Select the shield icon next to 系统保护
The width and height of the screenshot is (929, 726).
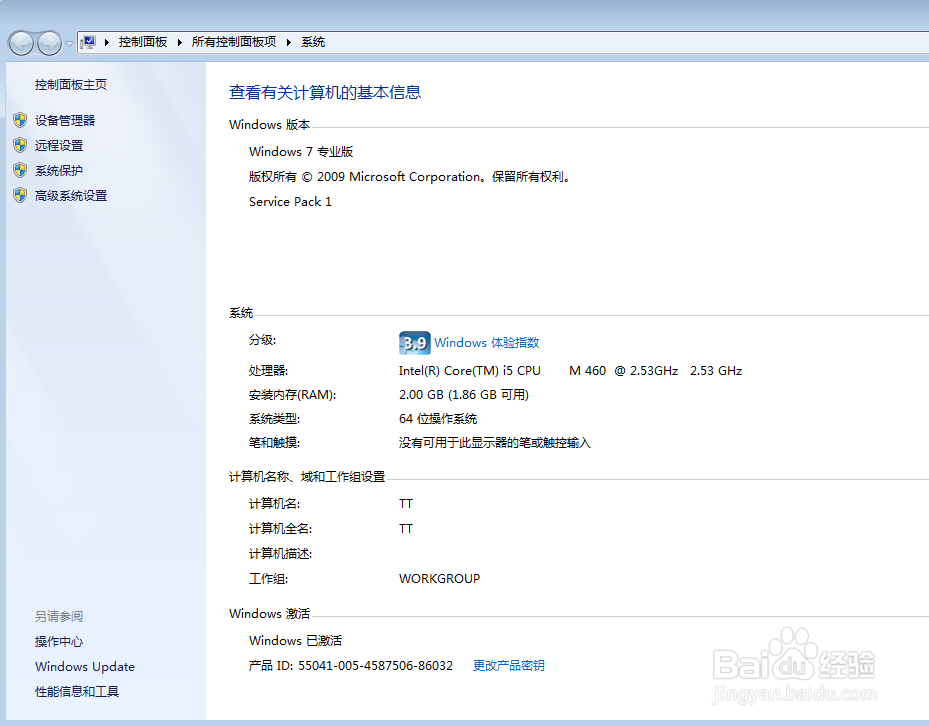tap(21, 170)
